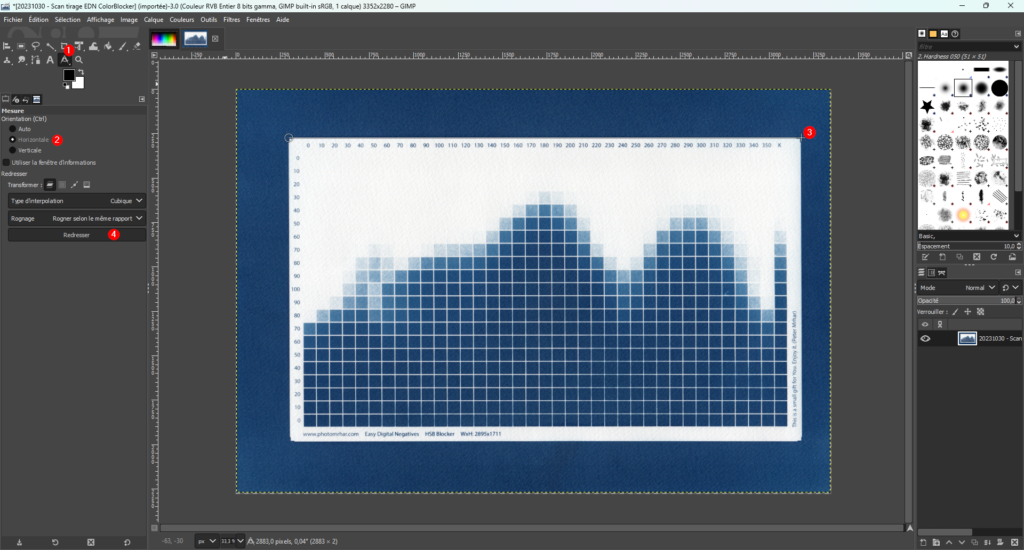Lock layer alpha channel
Image resolution: width=1024 pixels, height=550 pixels.
coord(980,312)
